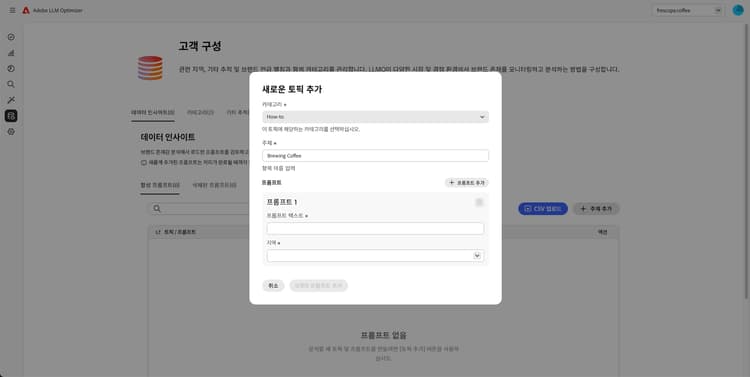The width and height of the screenshot is (750, 377).
Task: Open the magnifier sidebar icon
Action: (x=11, y=84)
